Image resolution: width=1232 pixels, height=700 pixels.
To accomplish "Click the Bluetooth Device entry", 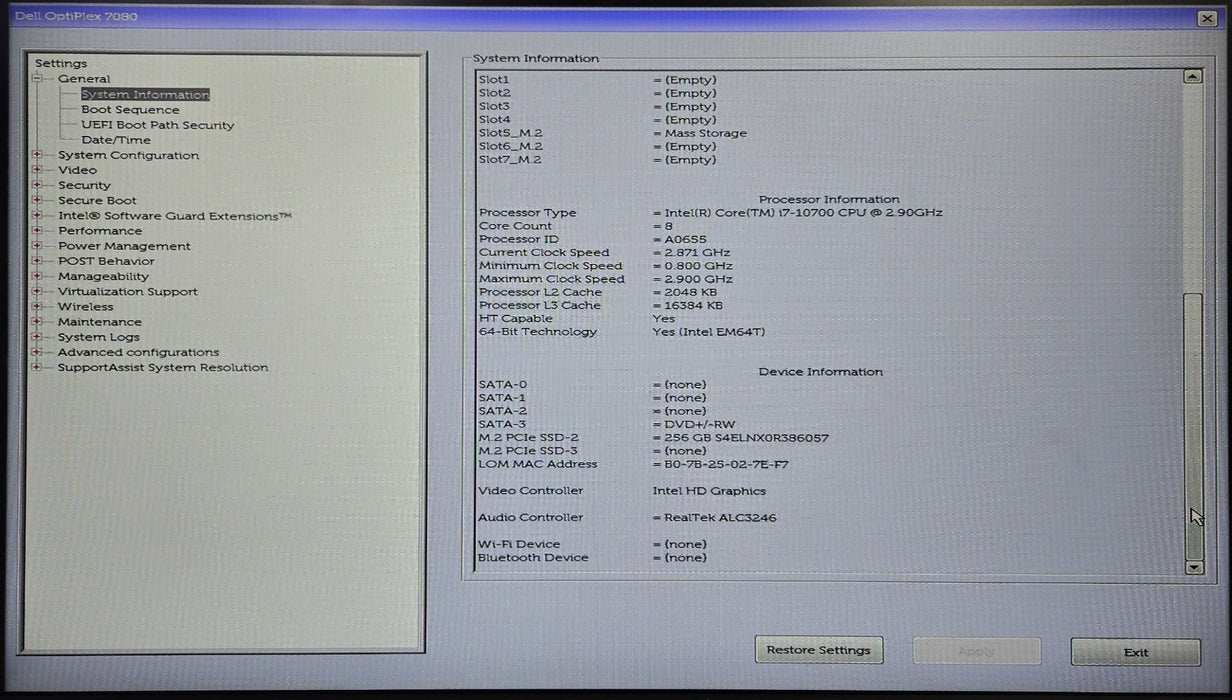I will click(x=592, y=558).
